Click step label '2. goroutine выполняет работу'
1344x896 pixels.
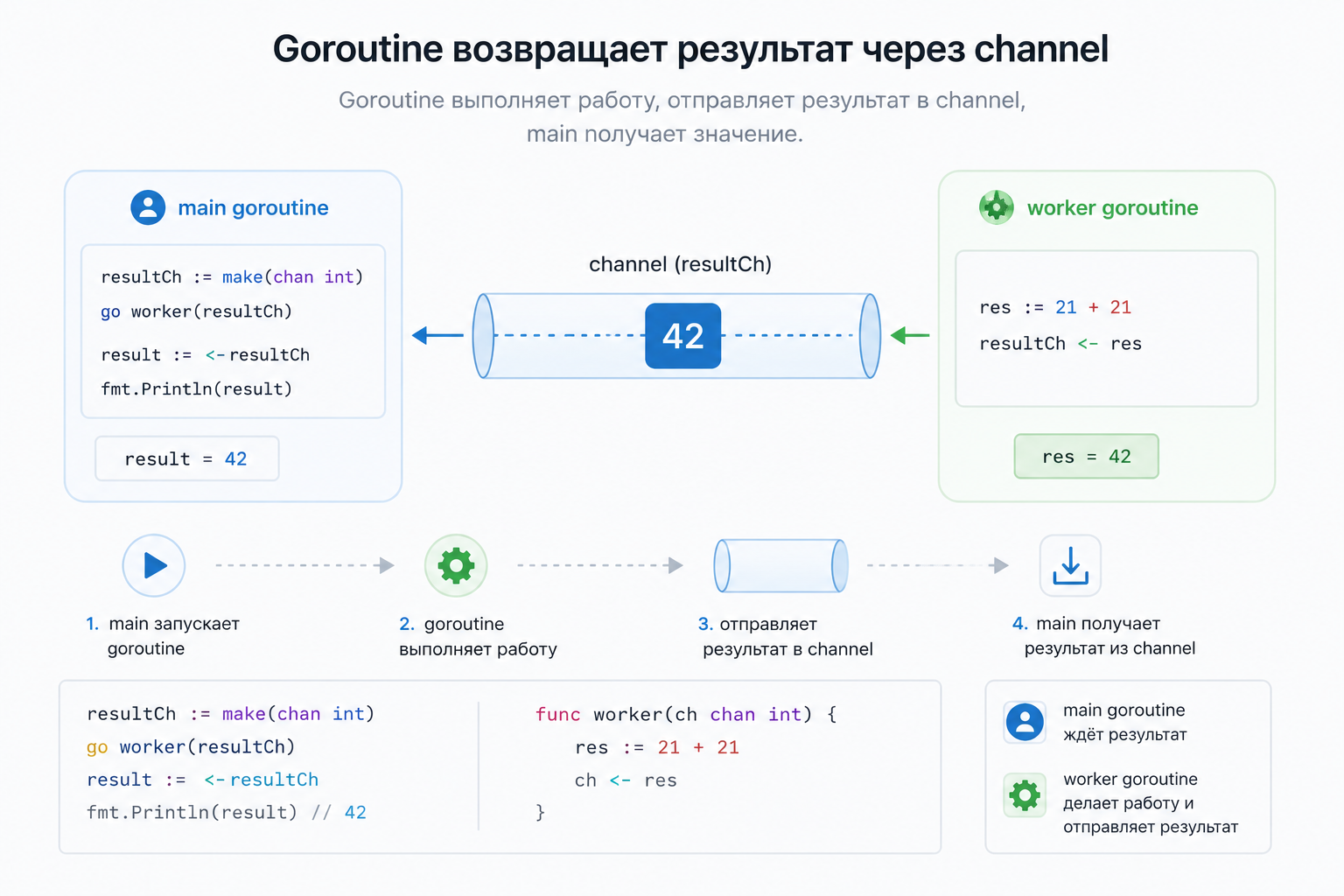[478, 636]
